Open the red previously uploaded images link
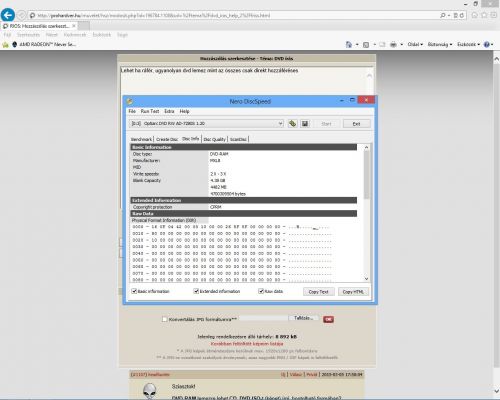The height and width of the screenshot is (400, 500). coord(247,344)
